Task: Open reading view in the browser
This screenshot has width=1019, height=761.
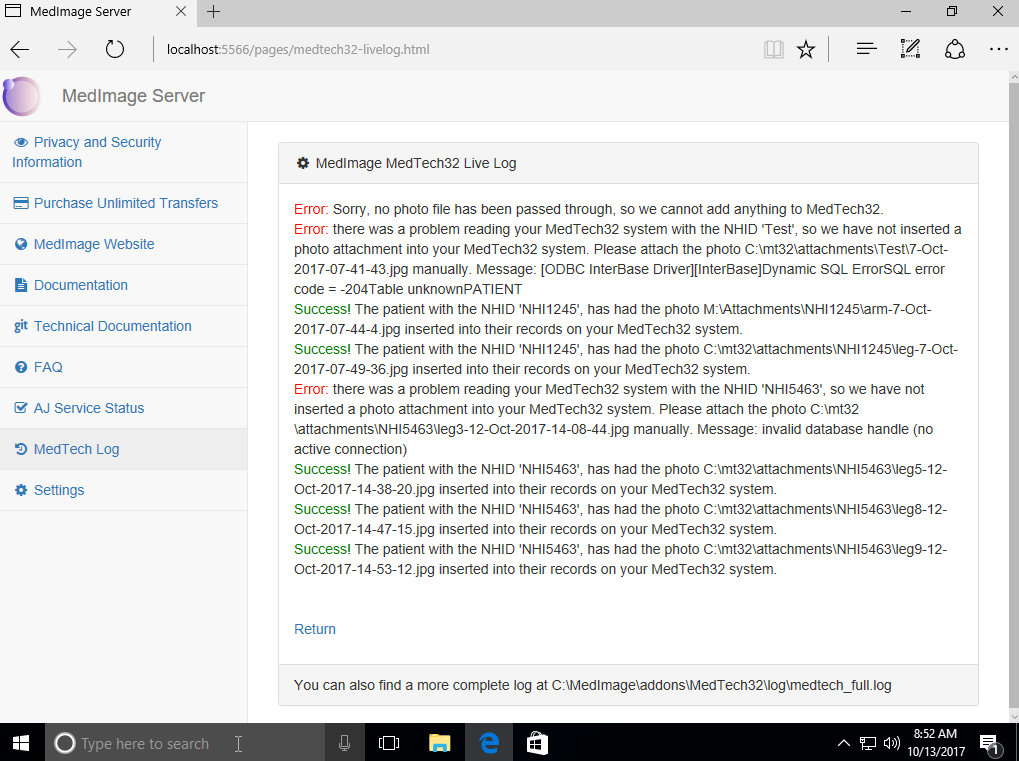Action: pos(773,49)
